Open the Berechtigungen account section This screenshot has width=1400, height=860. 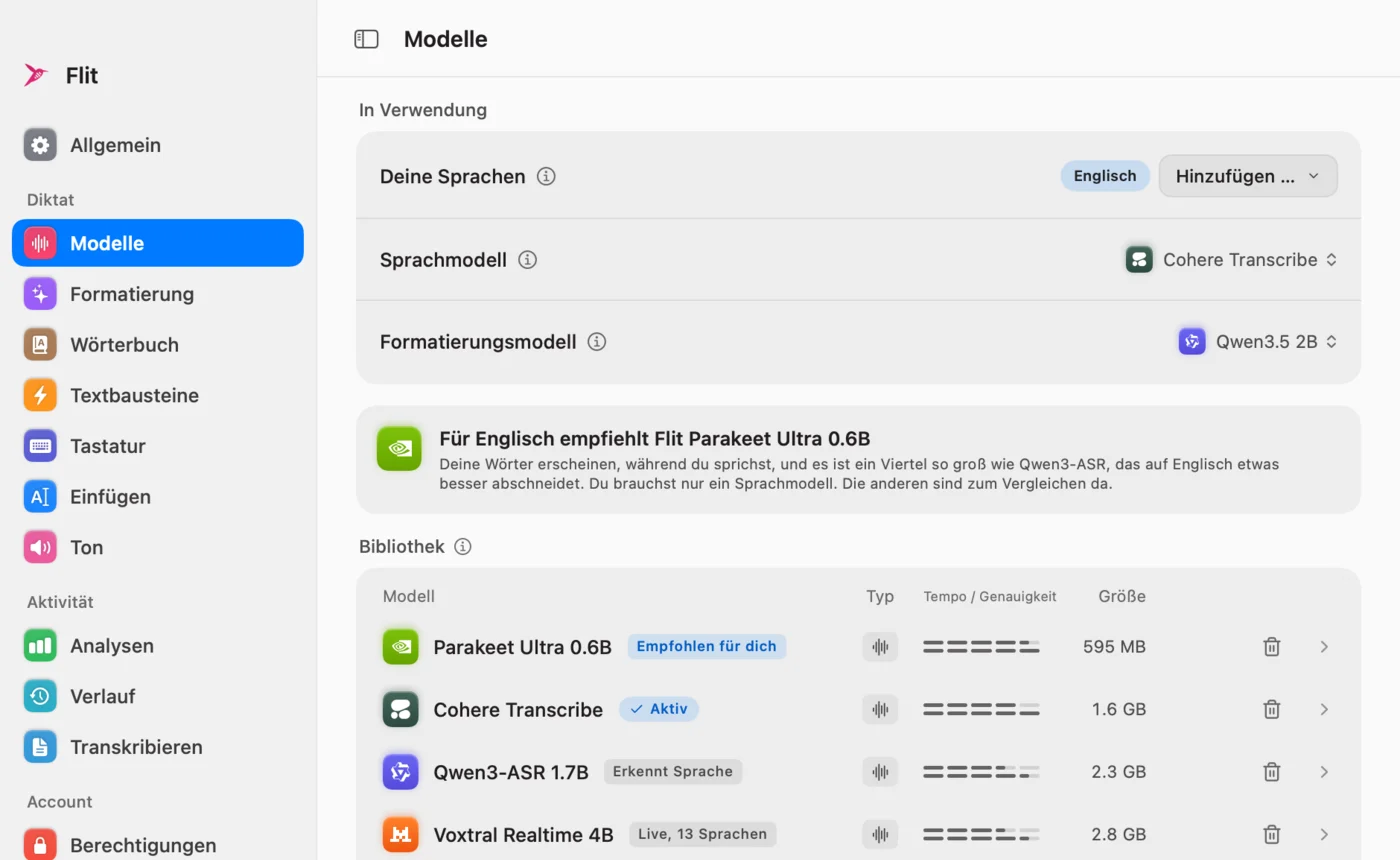[158, 845]
